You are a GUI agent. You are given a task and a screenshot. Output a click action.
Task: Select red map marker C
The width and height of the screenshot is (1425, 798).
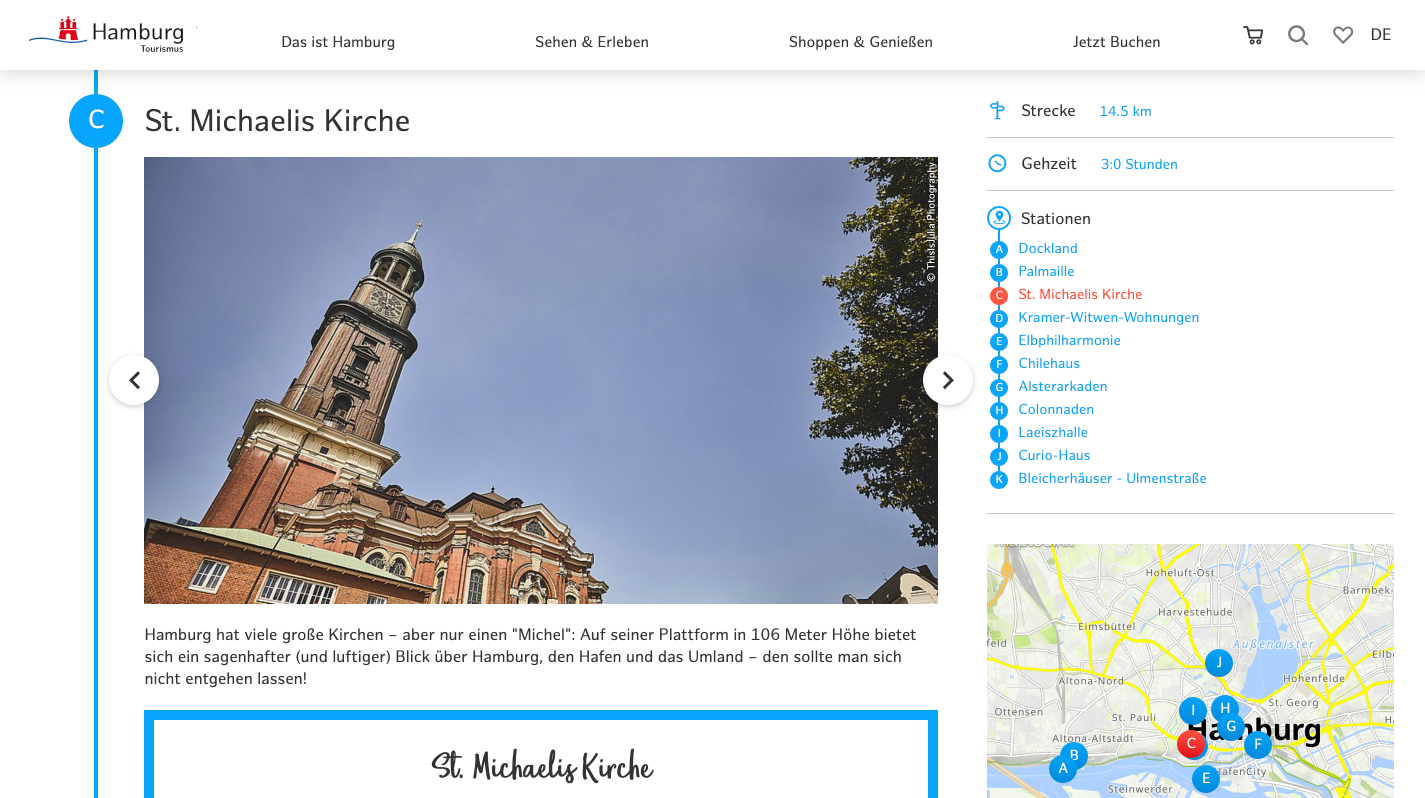tap(1191, 744)
